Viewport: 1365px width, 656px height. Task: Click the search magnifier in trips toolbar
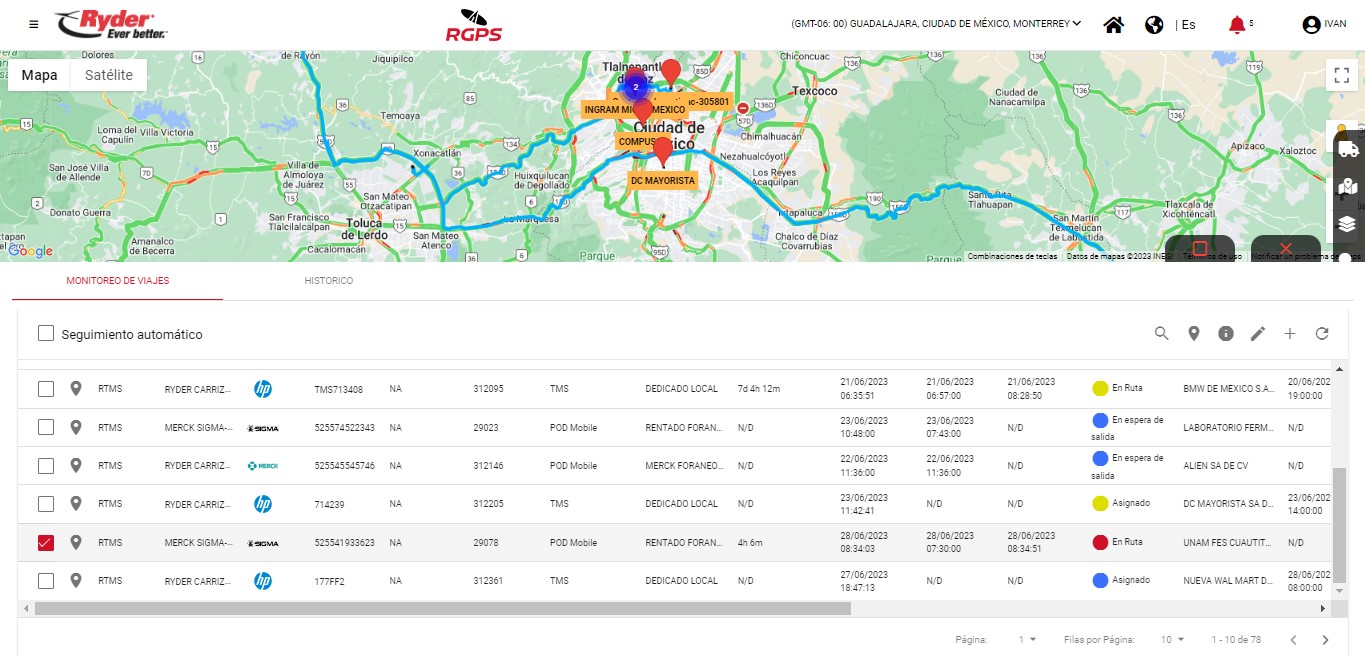1161,334
